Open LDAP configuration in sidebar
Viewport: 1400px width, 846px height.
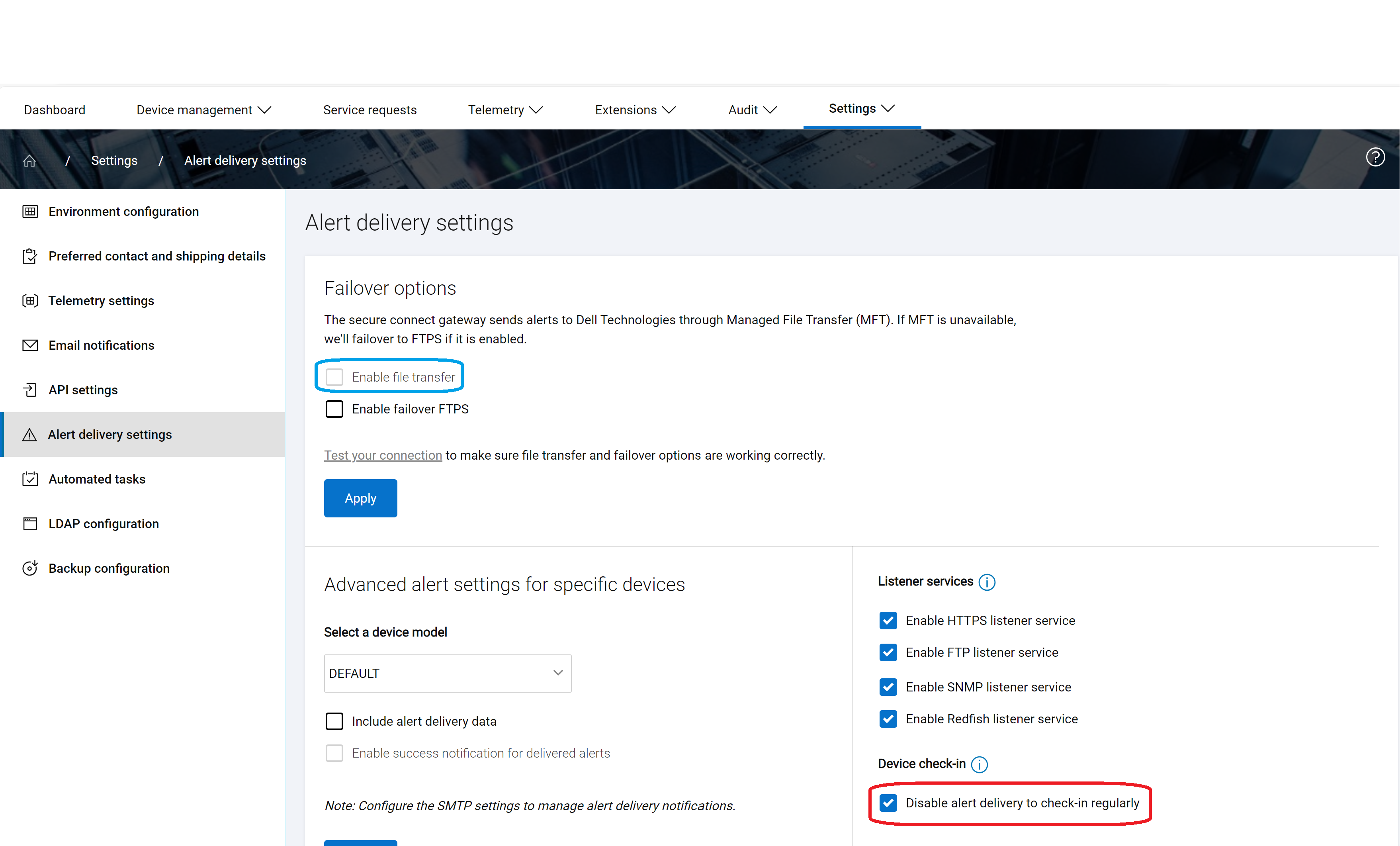pos(143,524)
